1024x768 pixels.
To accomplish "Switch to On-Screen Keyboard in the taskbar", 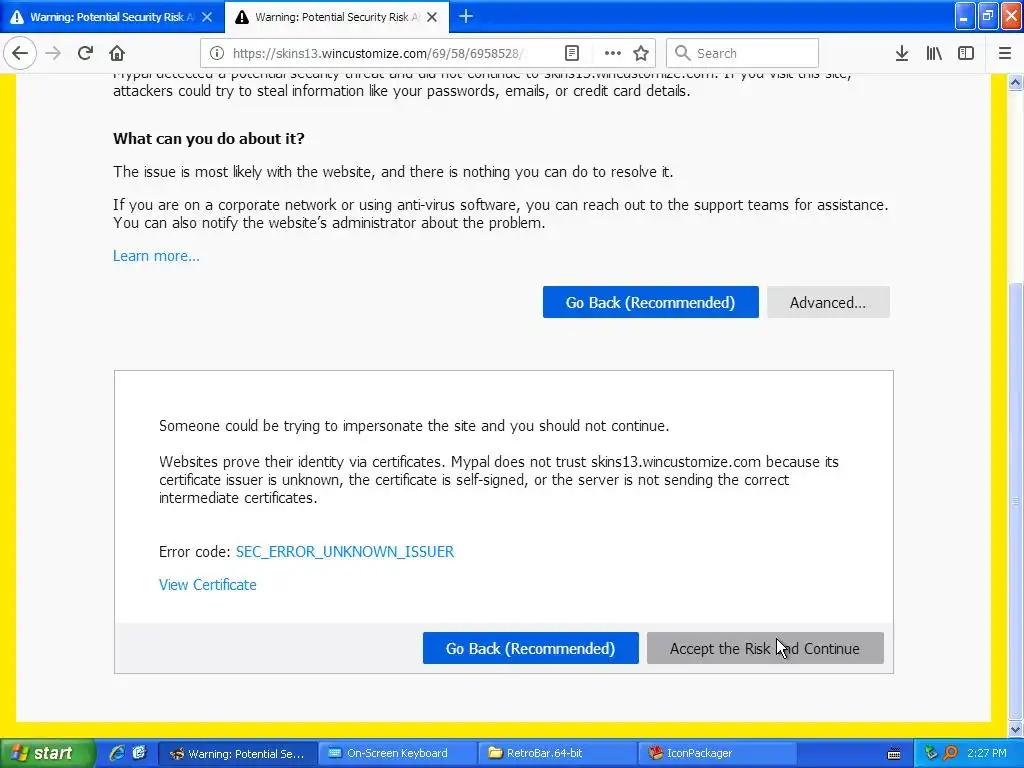I will point(398,754).
